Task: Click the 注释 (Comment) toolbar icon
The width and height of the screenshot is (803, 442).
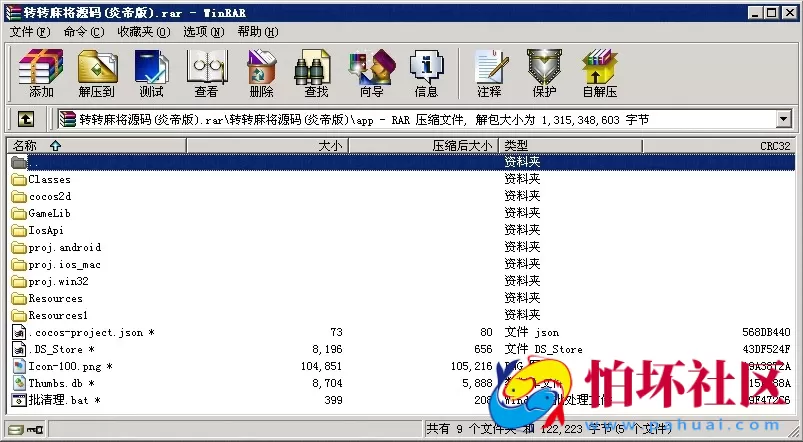Action: point(490,67)
